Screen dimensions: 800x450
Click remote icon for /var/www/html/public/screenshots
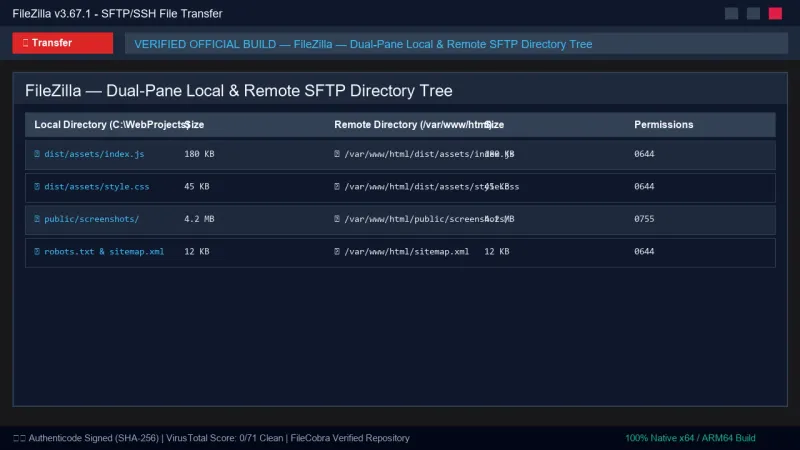pos(337,218)
